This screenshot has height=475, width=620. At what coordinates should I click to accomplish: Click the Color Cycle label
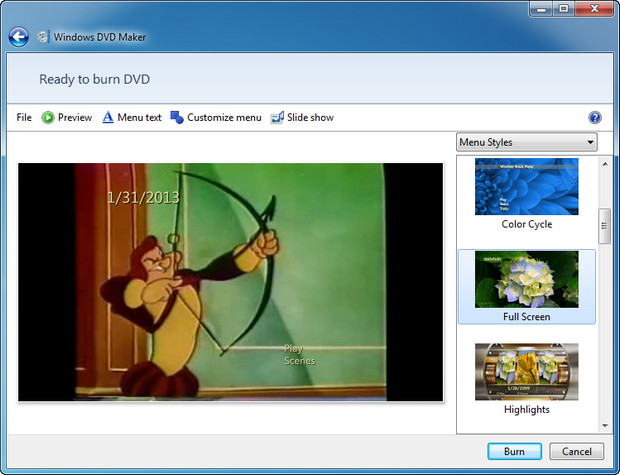(527, 224)
